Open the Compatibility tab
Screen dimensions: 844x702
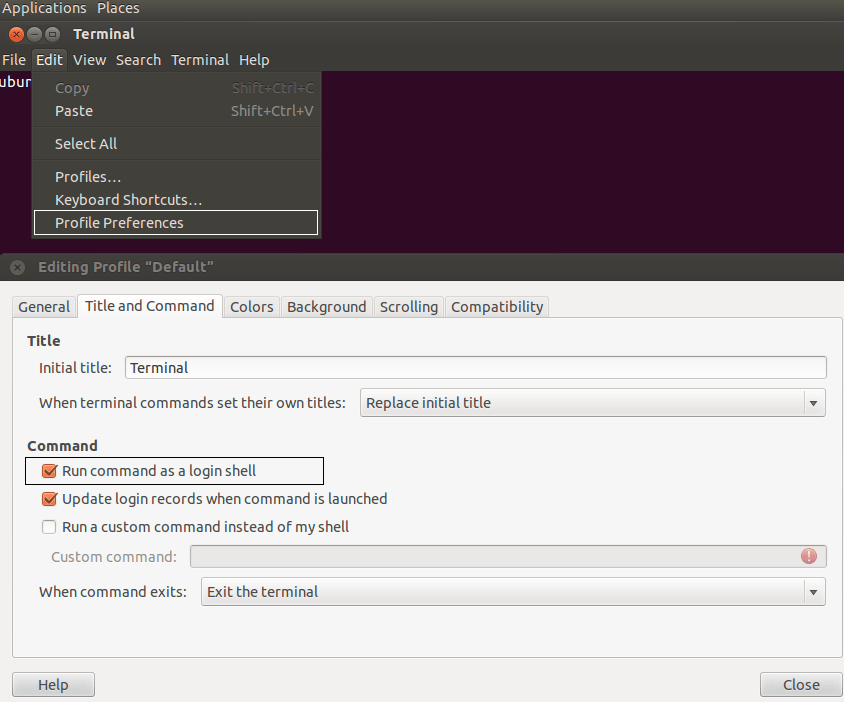click(497, 306)
